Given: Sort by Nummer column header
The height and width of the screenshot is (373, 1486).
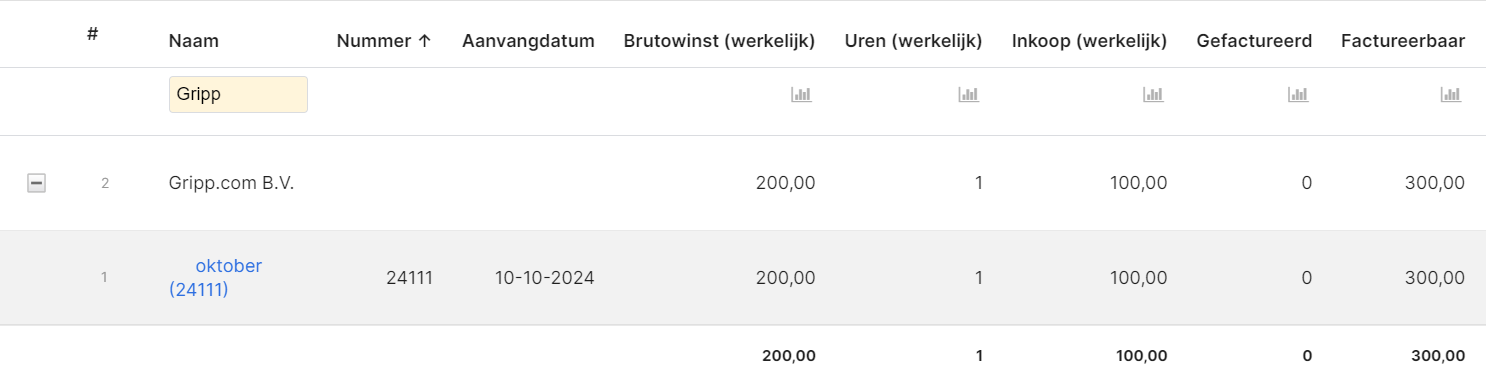Looking at the screenshot, I should click(384, 41).
